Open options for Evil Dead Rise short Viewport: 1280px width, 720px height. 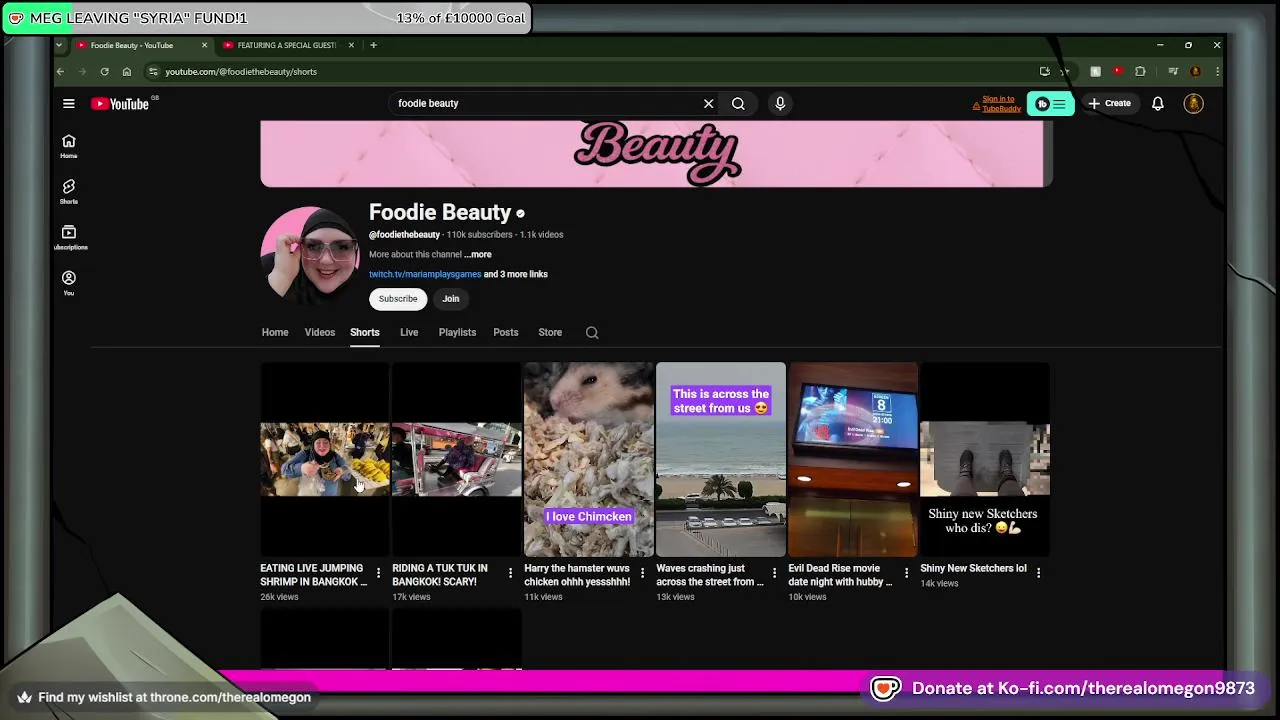click(x=906, y=573)
